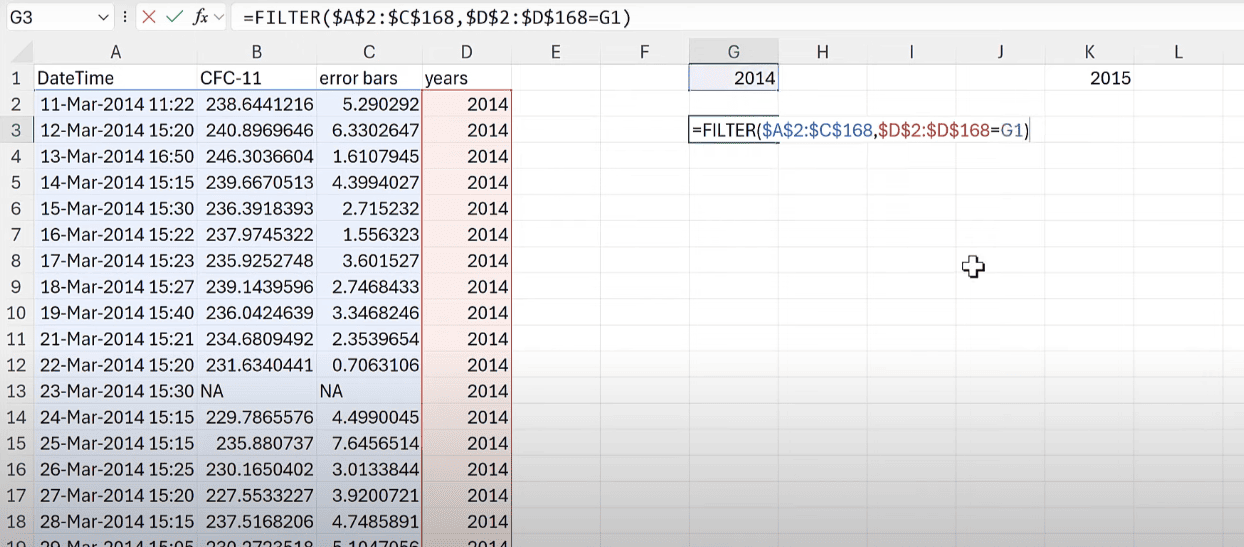Select row 3 header
The height and width of the screenshot is (547, 1244).
pos(17,130)
